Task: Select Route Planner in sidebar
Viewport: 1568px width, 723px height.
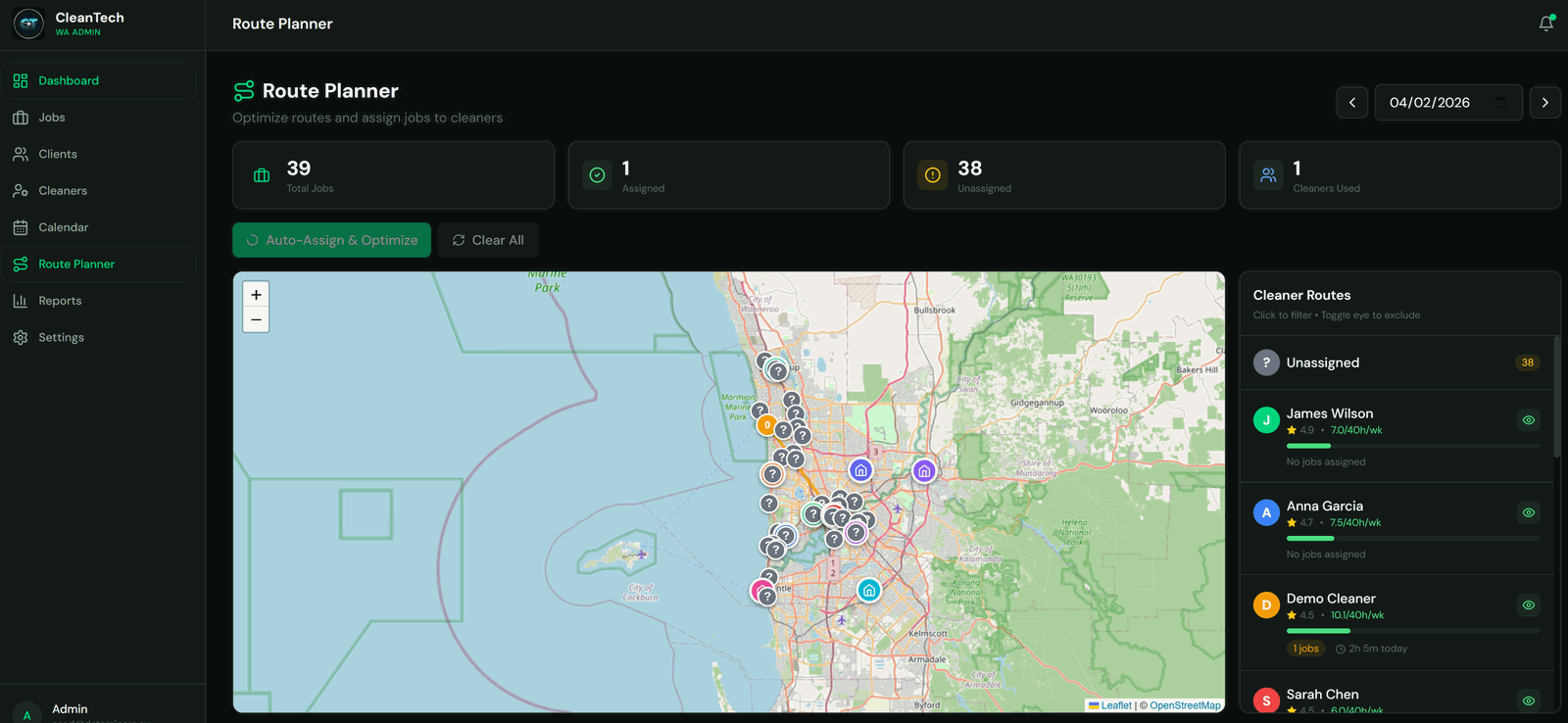Action: pyautogui.click(x=98, y=264)
